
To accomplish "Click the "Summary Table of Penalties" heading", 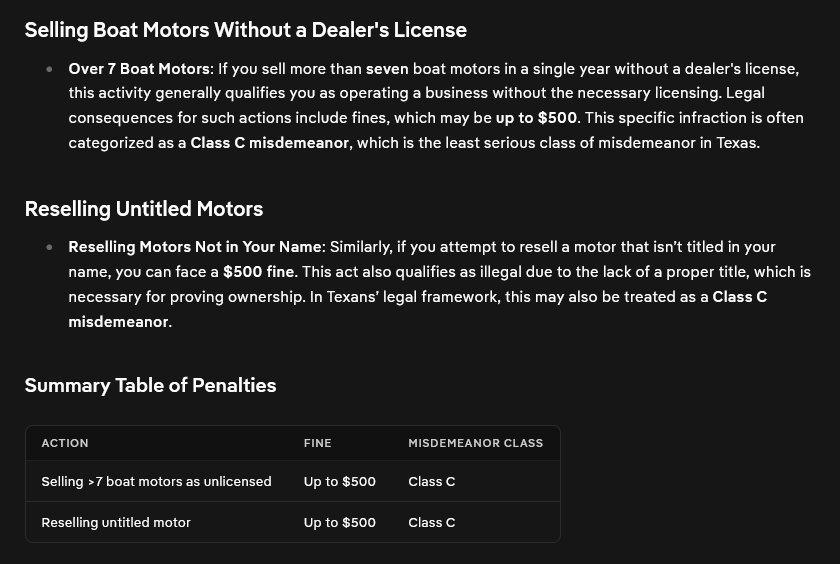I will click(x=150, y=385).
